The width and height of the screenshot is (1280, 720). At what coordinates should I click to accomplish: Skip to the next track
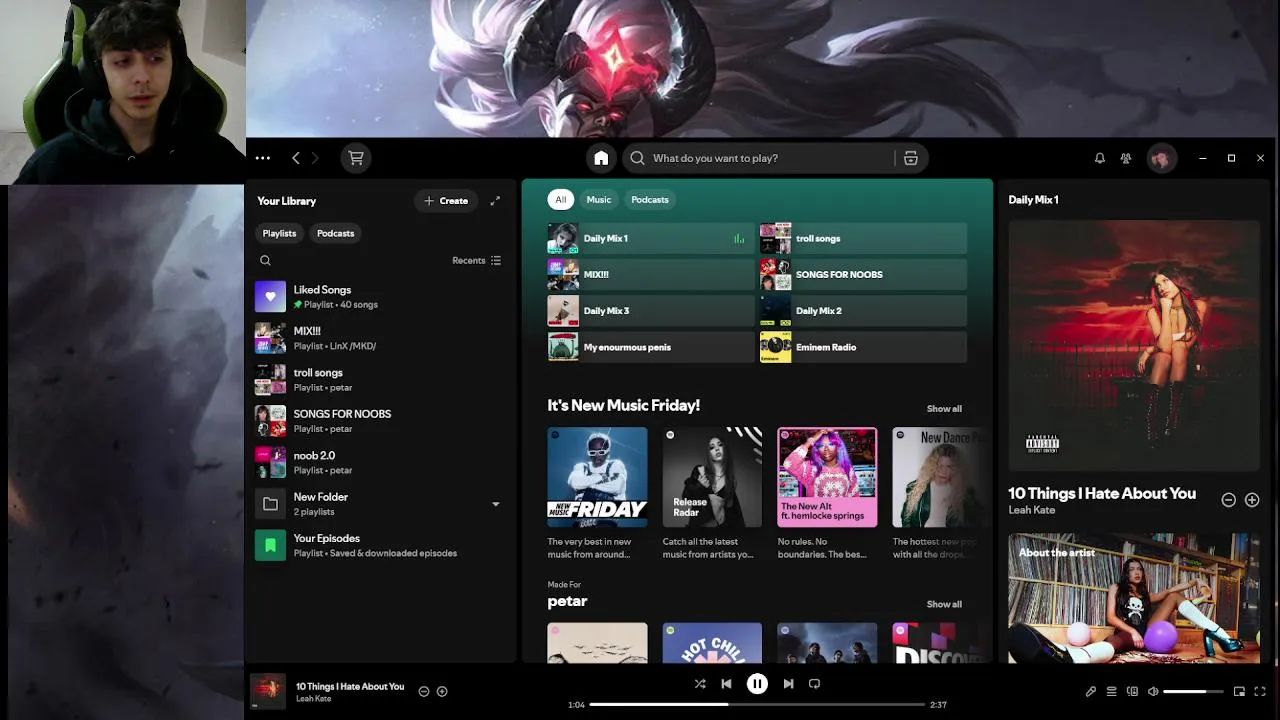pyautogui.click(x=788, y=684)
